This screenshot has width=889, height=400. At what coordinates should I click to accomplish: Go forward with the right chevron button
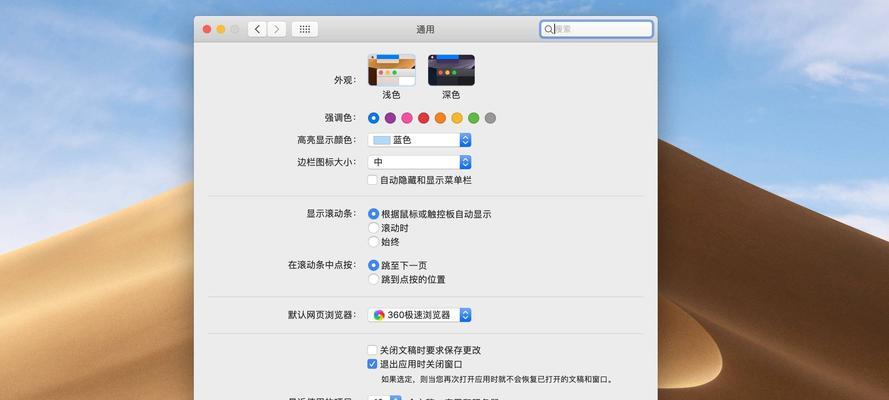(277, 29)
